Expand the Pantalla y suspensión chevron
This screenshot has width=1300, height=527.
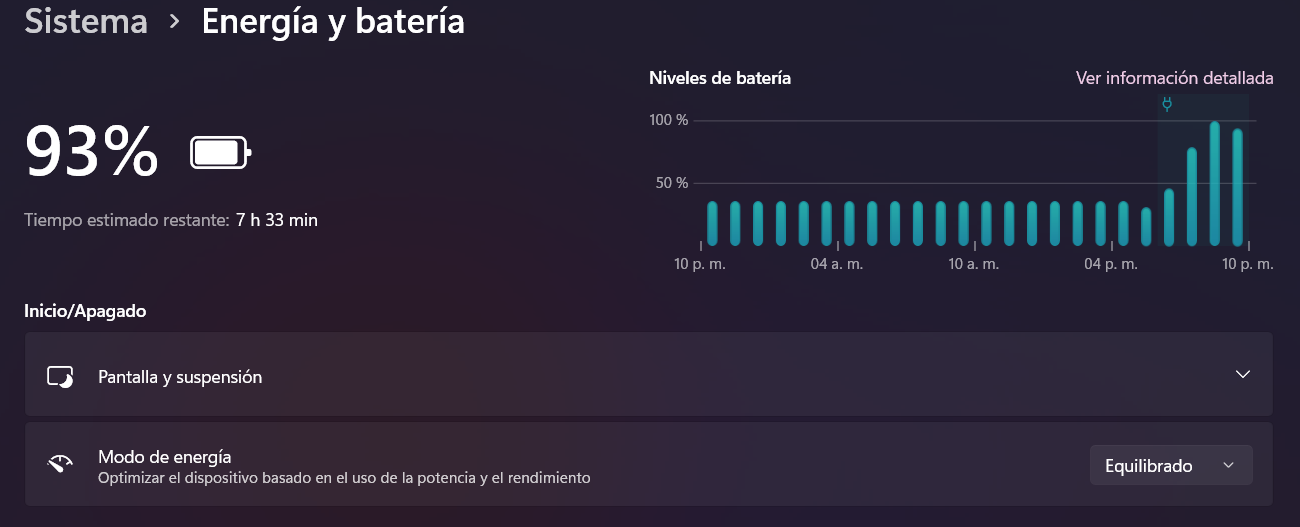point(1243,375)
